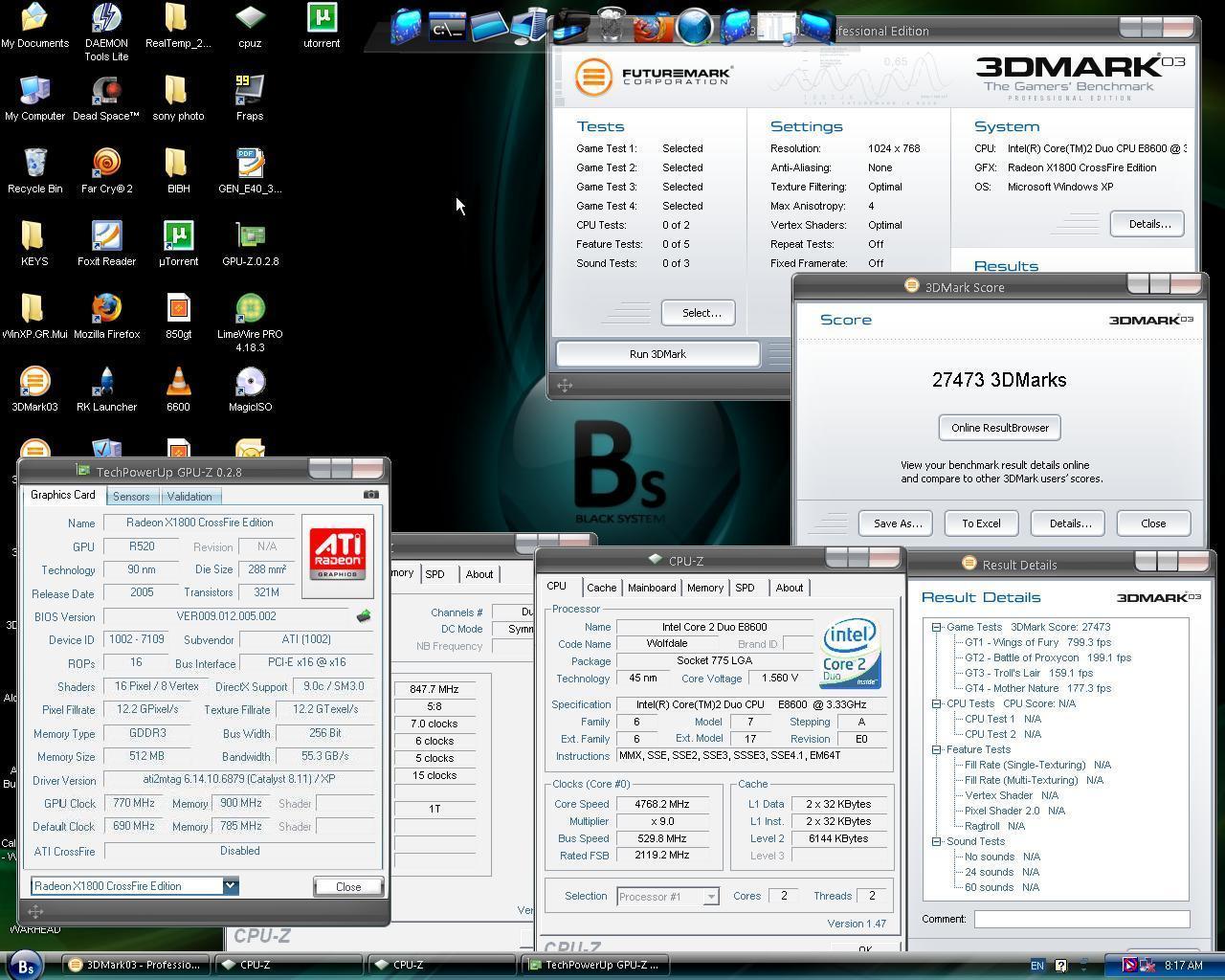Viewport: 1225px width, 980px height.
Task: Open the GPU selection dropdown in GPU-Z
Action: point(230,886)
